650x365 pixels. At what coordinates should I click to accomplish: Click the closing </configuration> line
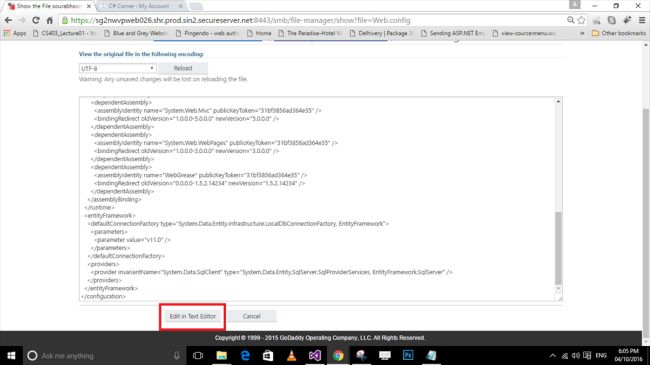point(103,296)
